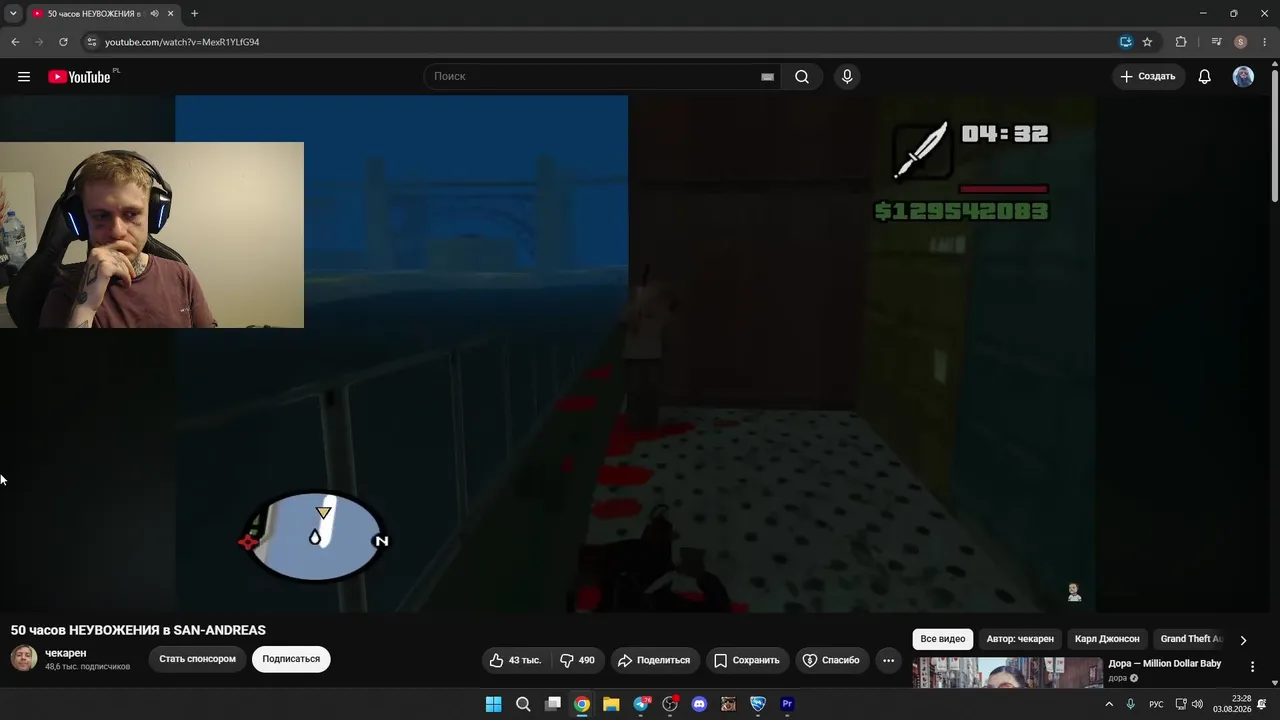Click Сохранить save button
This screenshot has width=1280, height=720.
(x=746, y=660)
